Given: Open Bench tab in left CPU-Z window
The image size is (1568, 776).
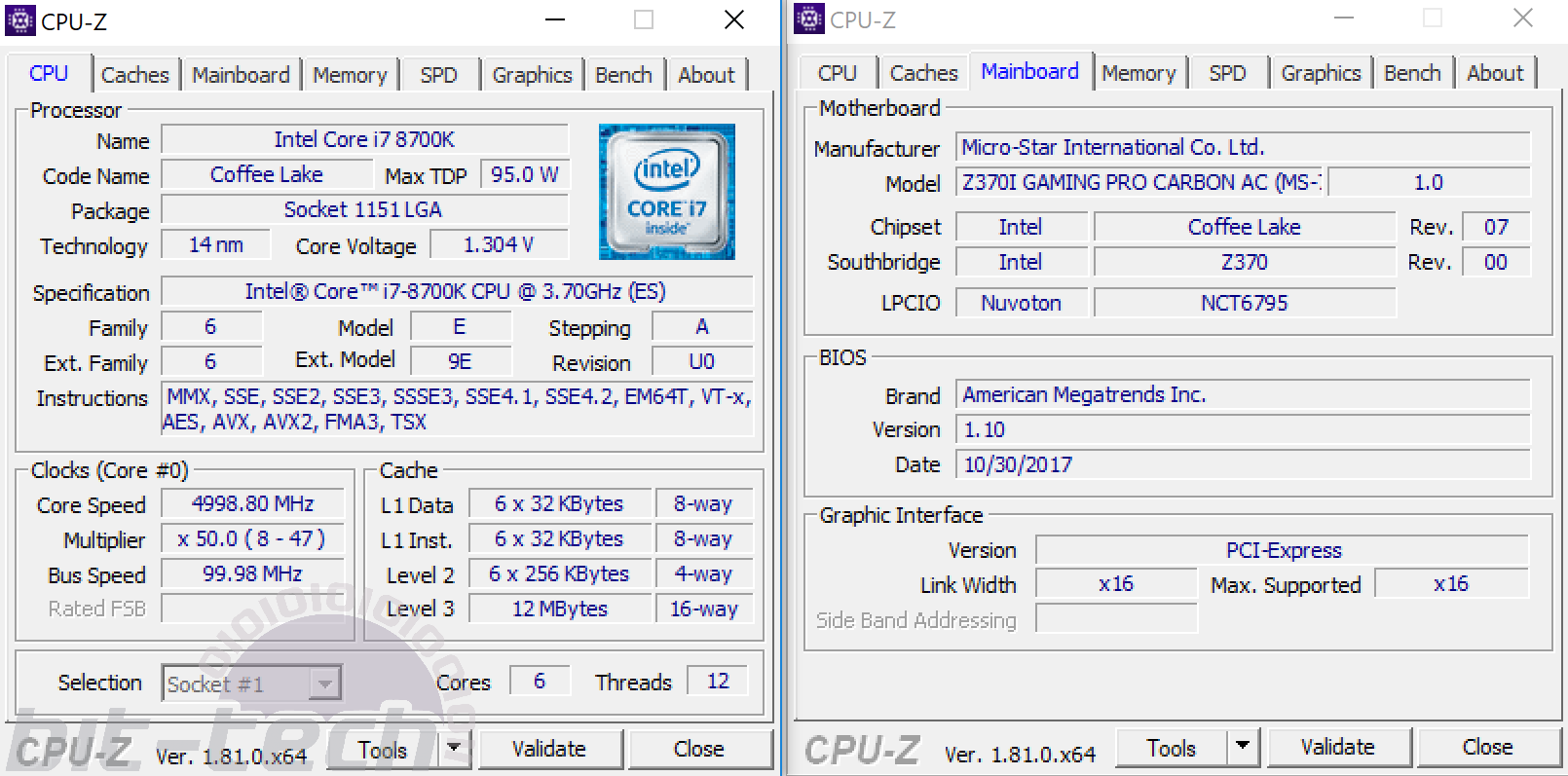Looking at the screenshot, I should point(624,75).
